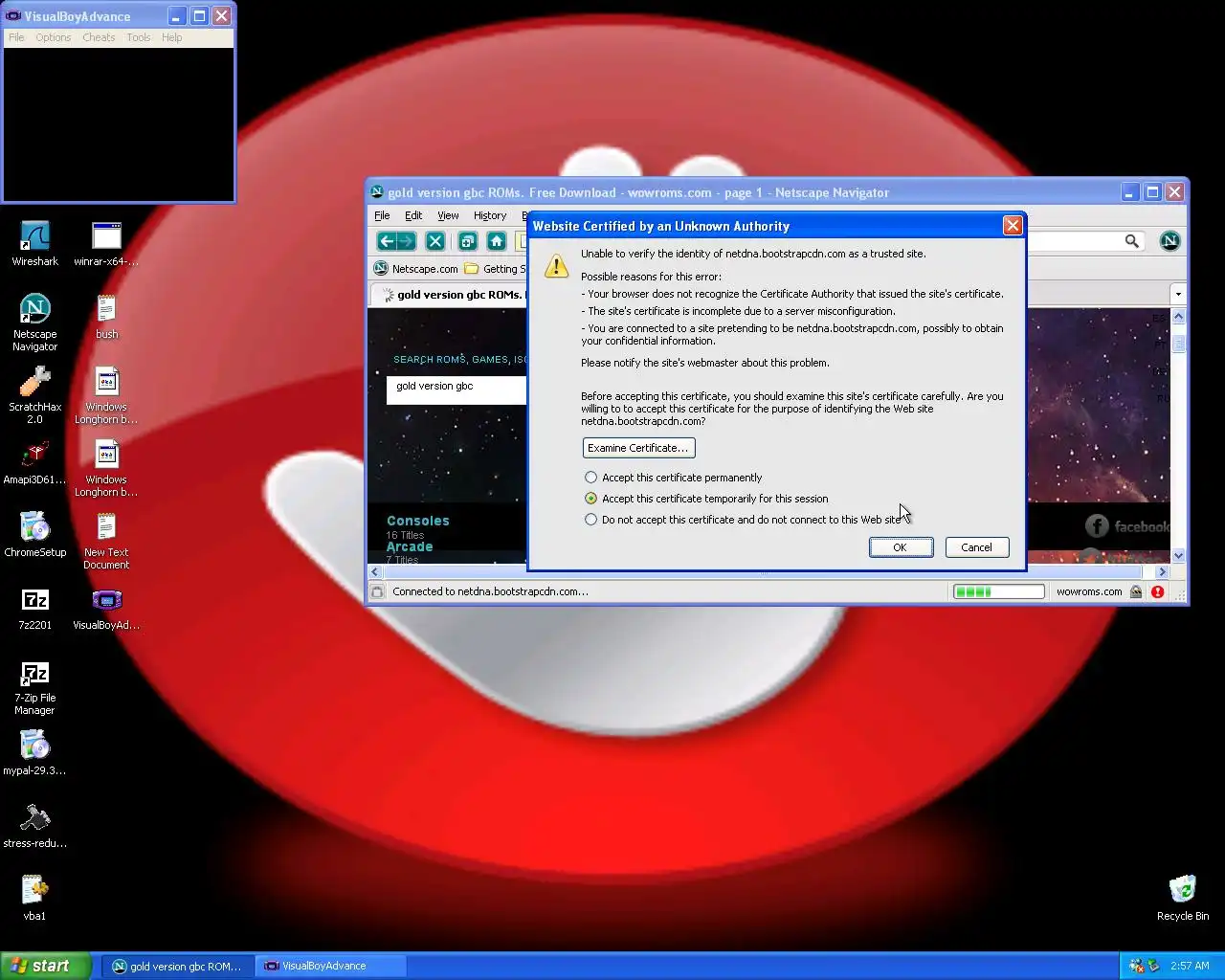Click the page loading progress bar
The width and height of the screenshot is (1225, 980).
click(x=998, y=591)
